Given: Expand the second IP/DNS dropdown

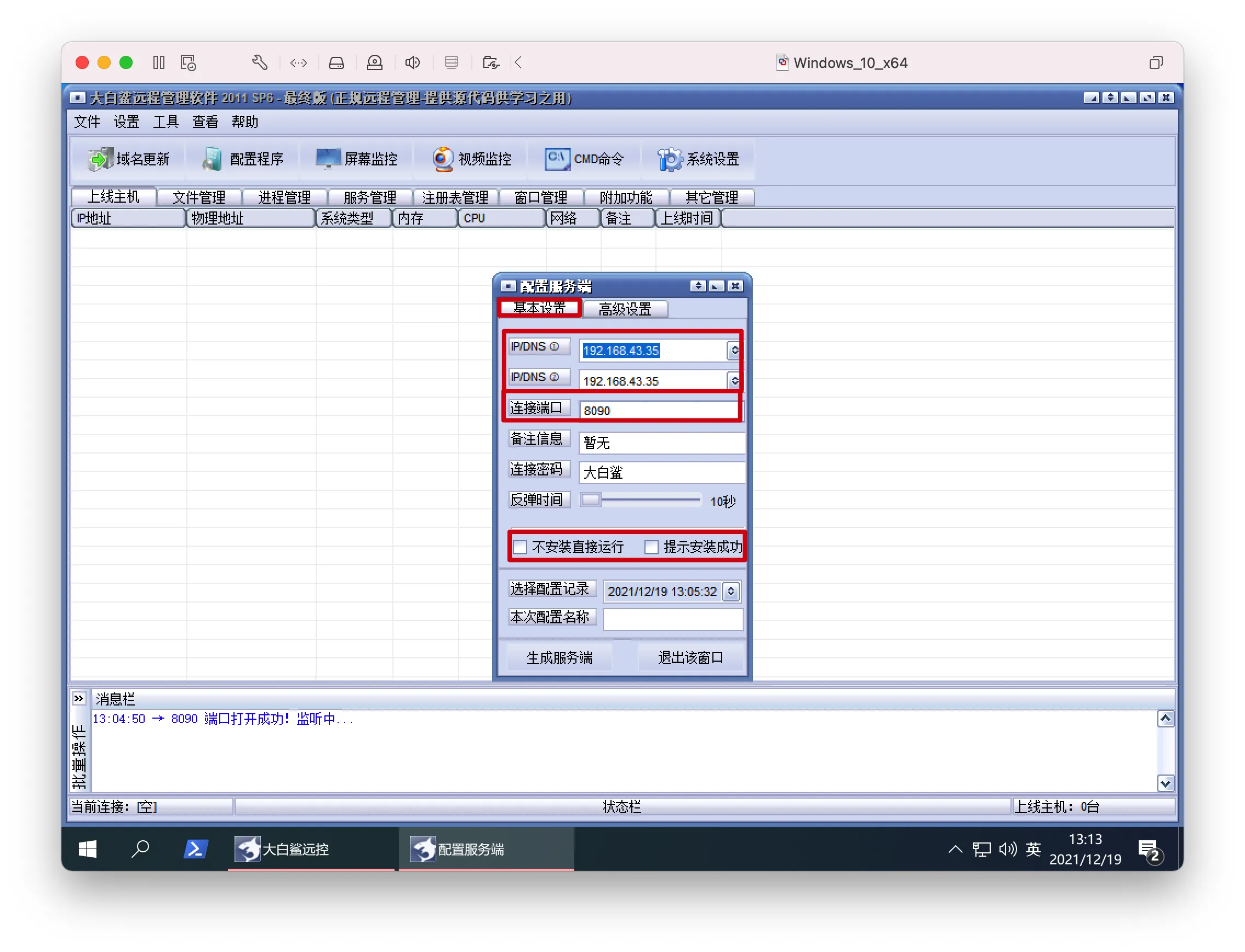Looking at the screenshot, I should 734,380.
